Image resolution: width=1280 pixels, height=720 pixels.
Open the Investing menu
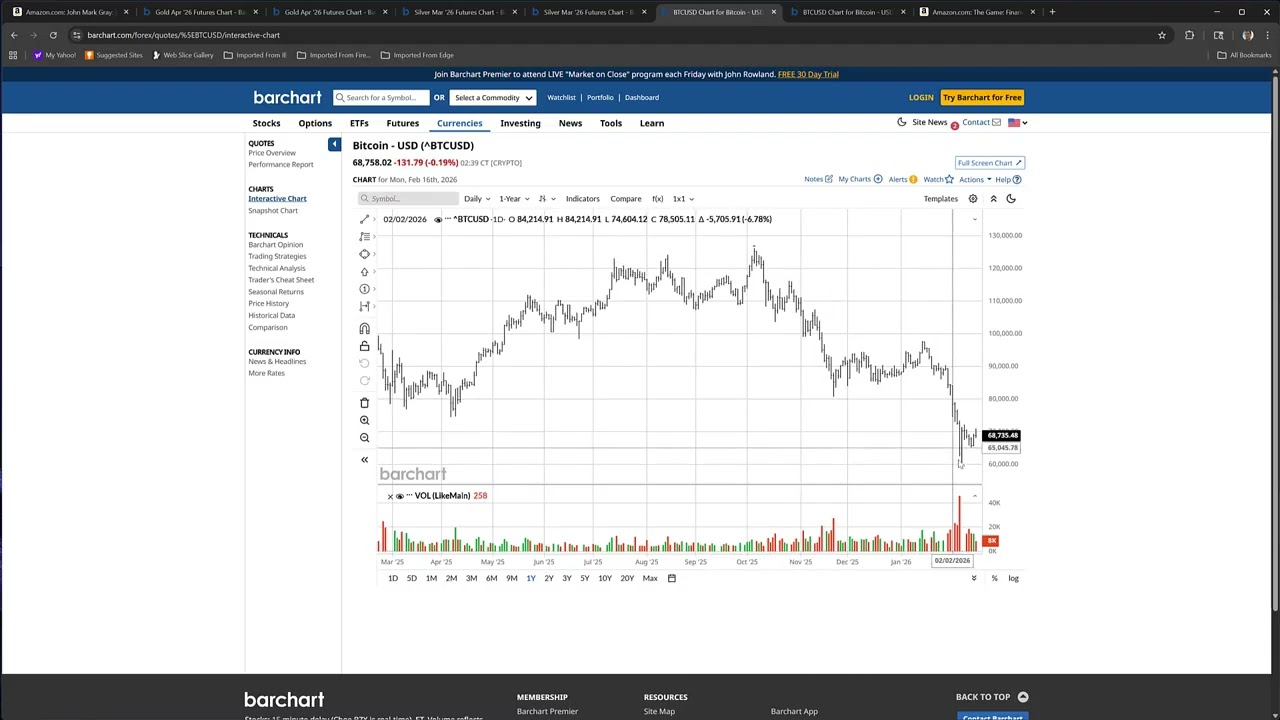520,123
